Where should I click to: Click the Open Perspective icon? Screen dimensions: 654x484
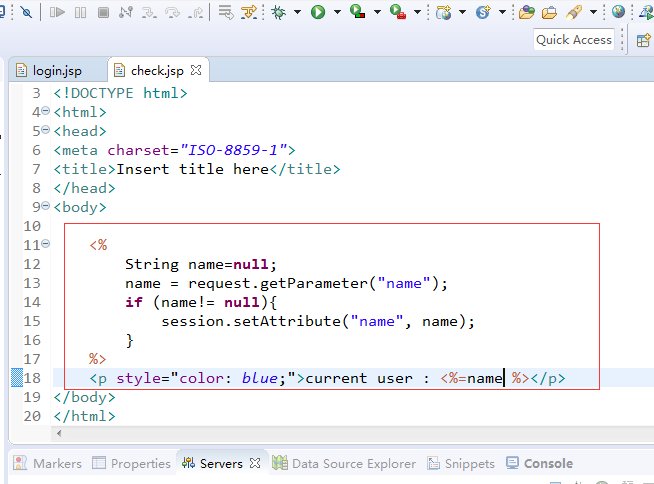tap(643, 40)
